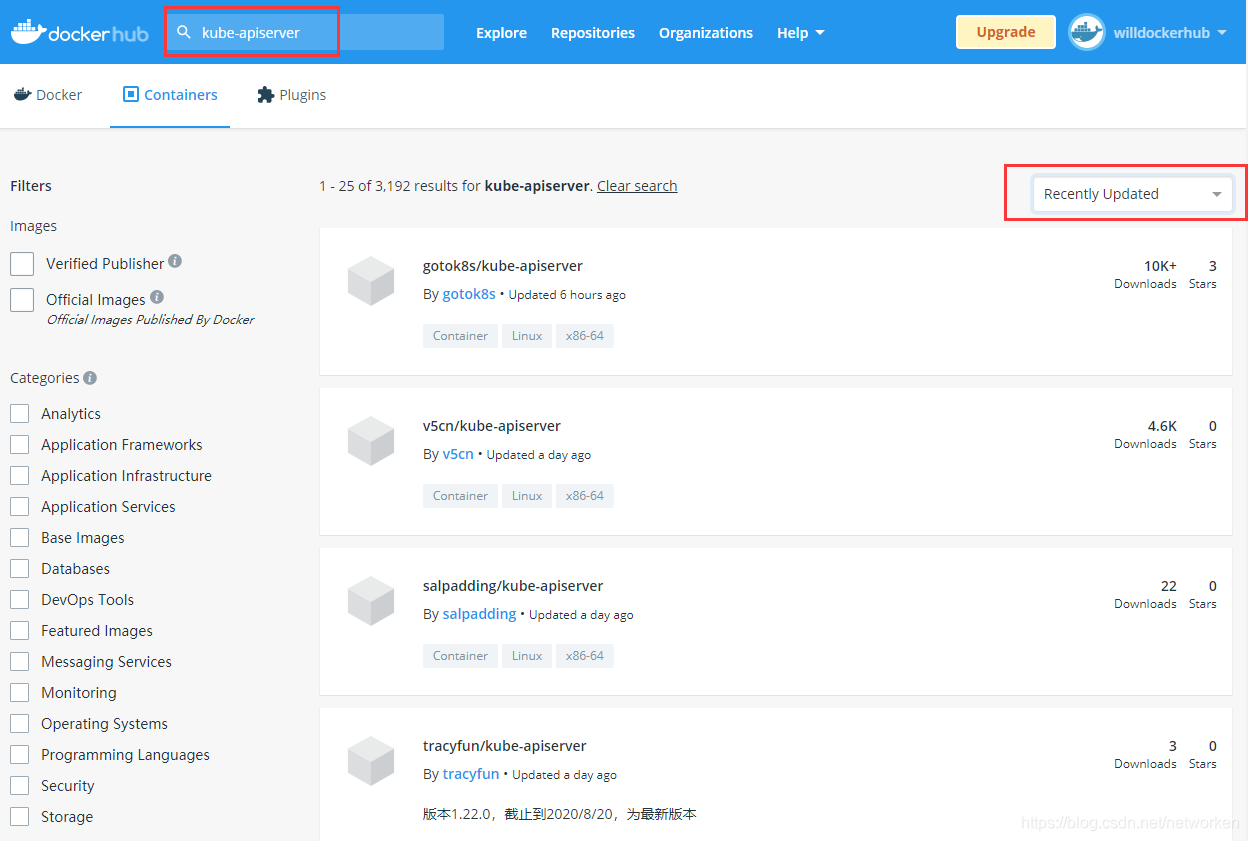Open the salpadding/kube-apiserver repository title
The width and height of the screenshot is (1248, 841).
[513, 586]
